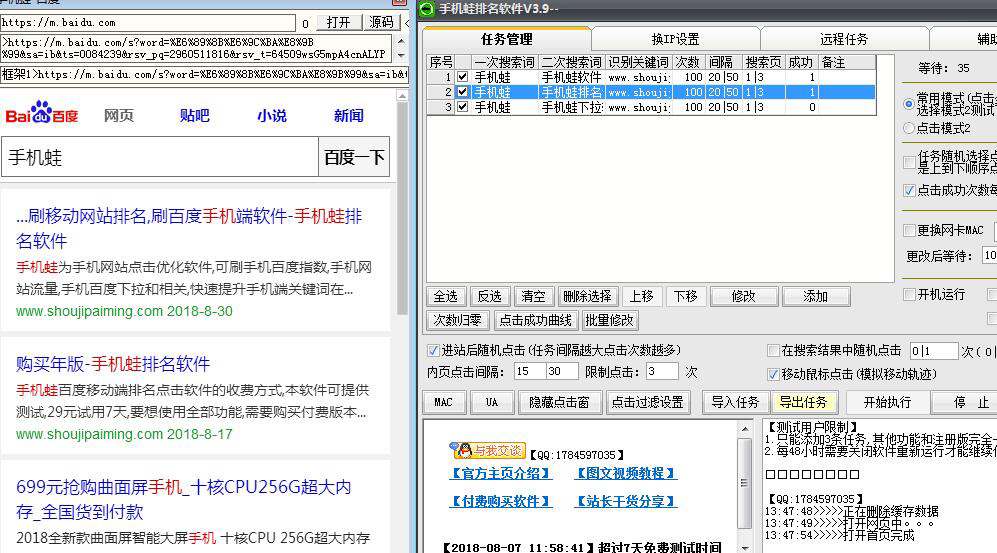Click the QQ 与我交谈 chat badge
Screen dimensions: 997x553
coord(486,450)
